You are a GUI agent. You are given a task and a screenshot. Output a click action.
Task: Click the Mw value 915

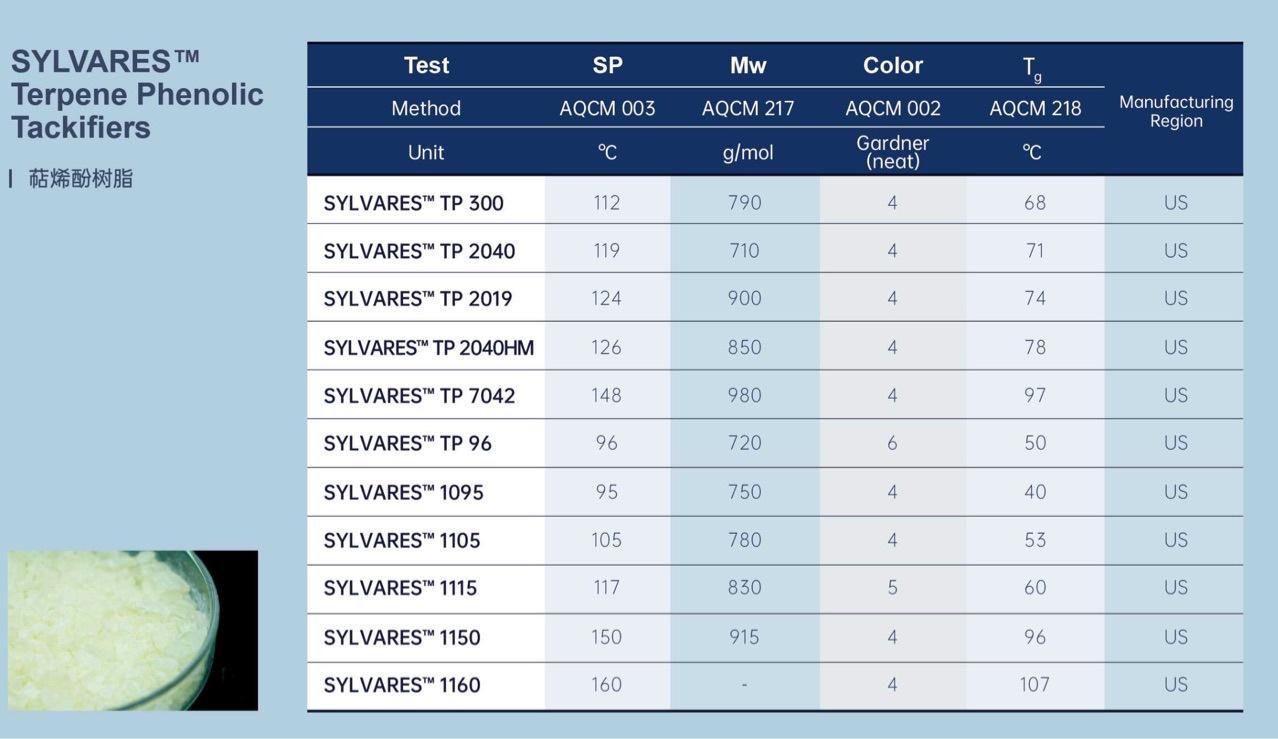tap(744, 637)
